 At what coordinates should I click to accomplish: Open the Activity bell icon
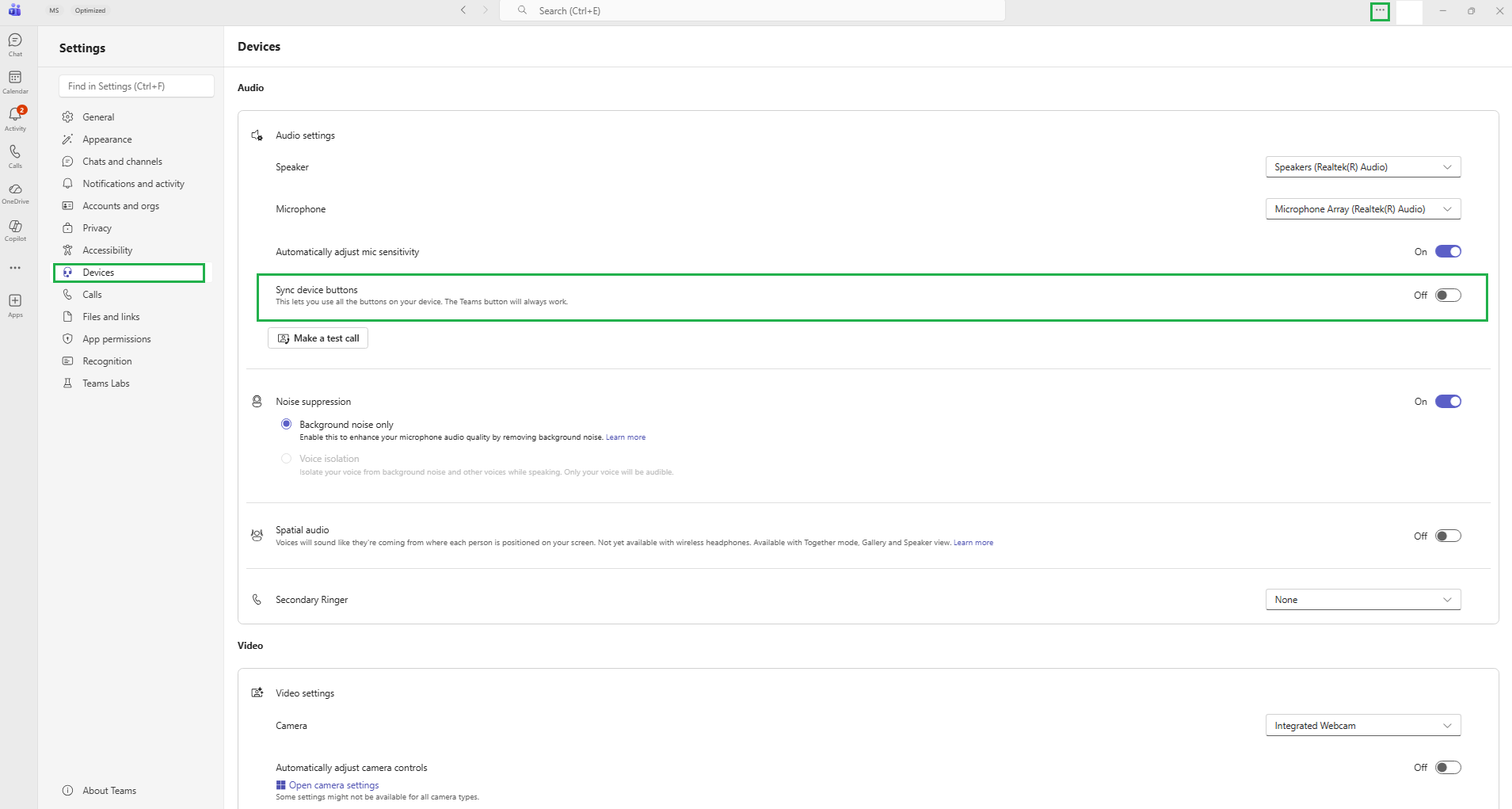[15, 119]
